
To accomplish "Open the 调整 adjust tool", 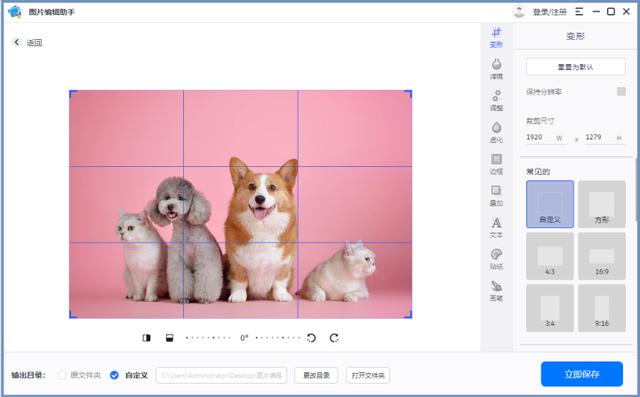I will [496, 101].
